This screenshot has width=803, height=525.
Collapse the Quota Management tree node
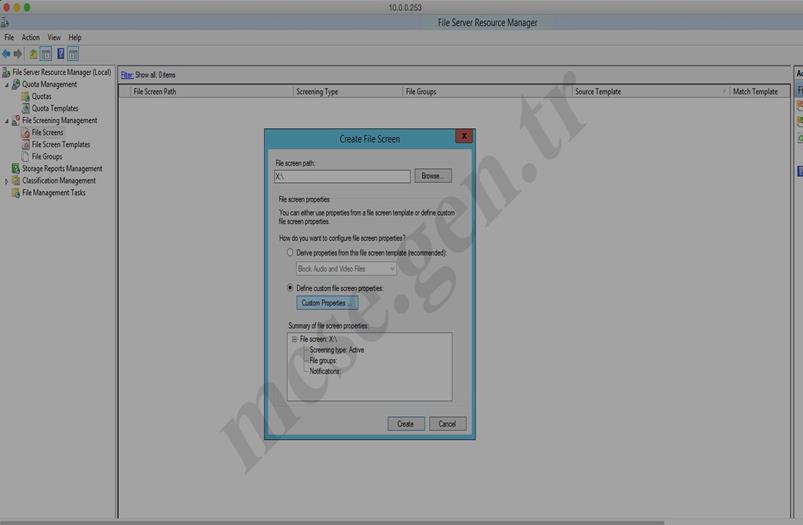[7, 85]
